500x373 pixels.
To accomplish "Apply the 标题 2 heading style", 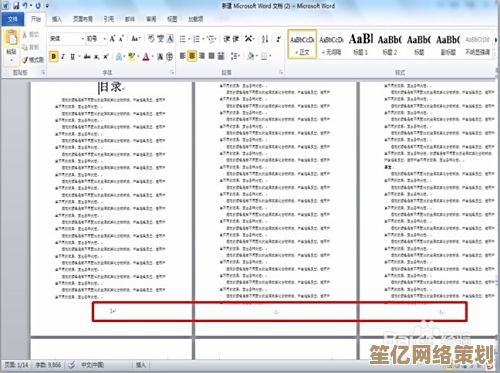I will coord(390,44).
